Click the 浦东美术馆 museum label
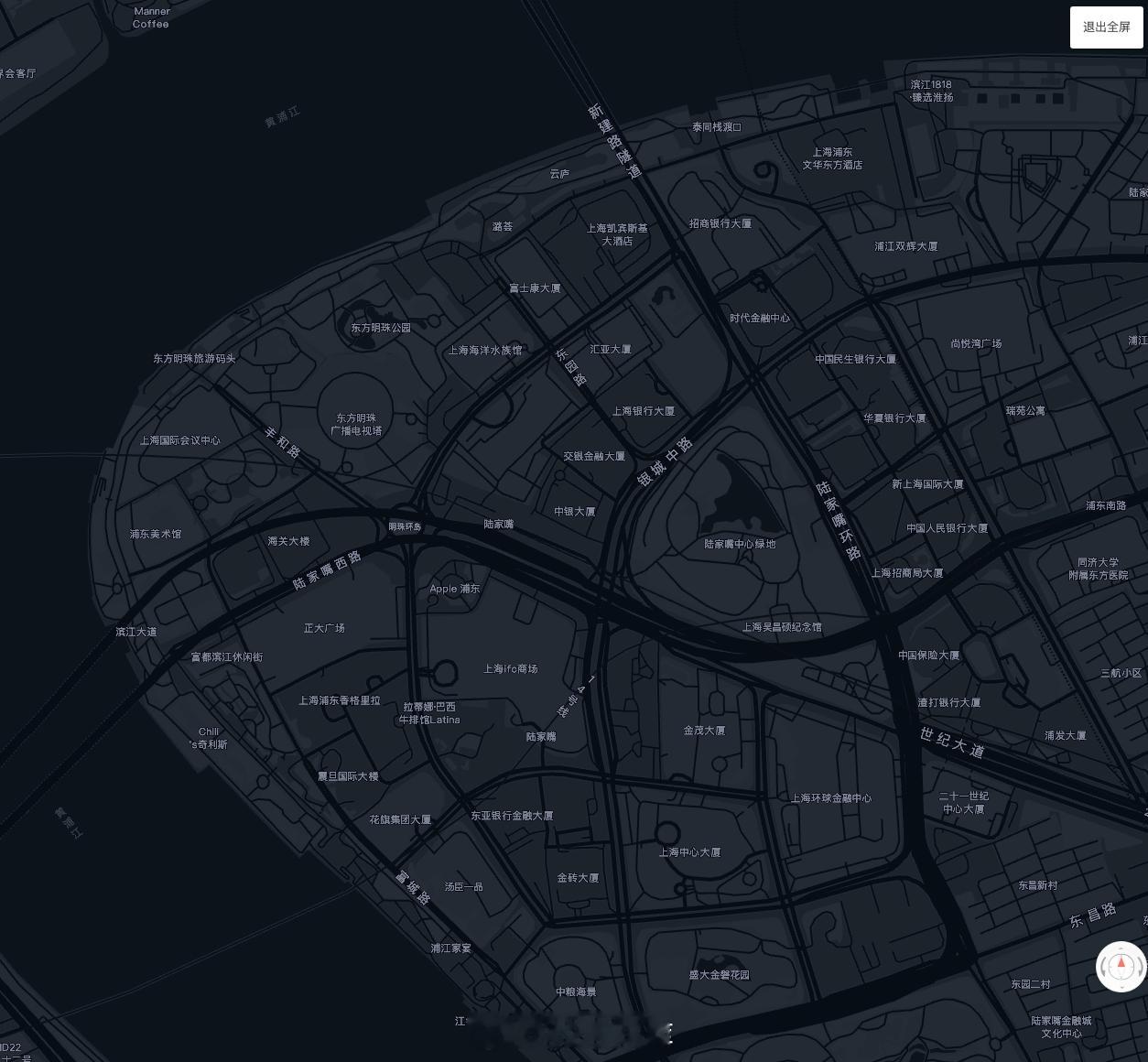1148x1062 pixels. point(156,534)
